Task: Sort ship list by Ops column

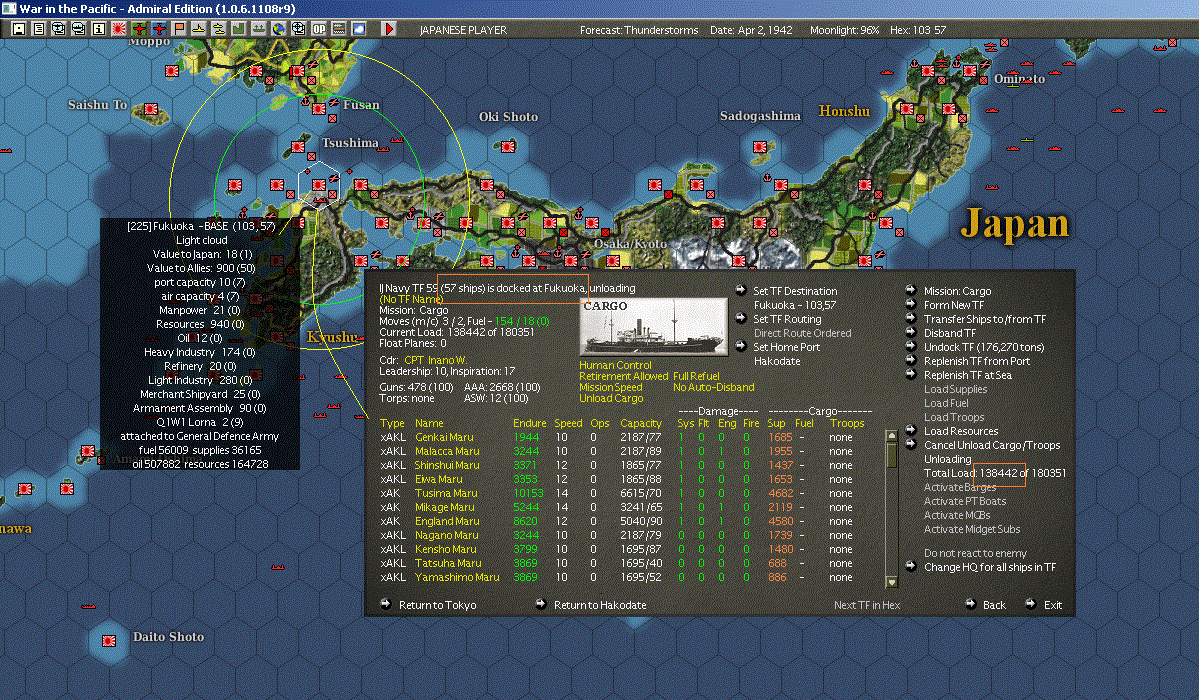Action: click(600, 423)
